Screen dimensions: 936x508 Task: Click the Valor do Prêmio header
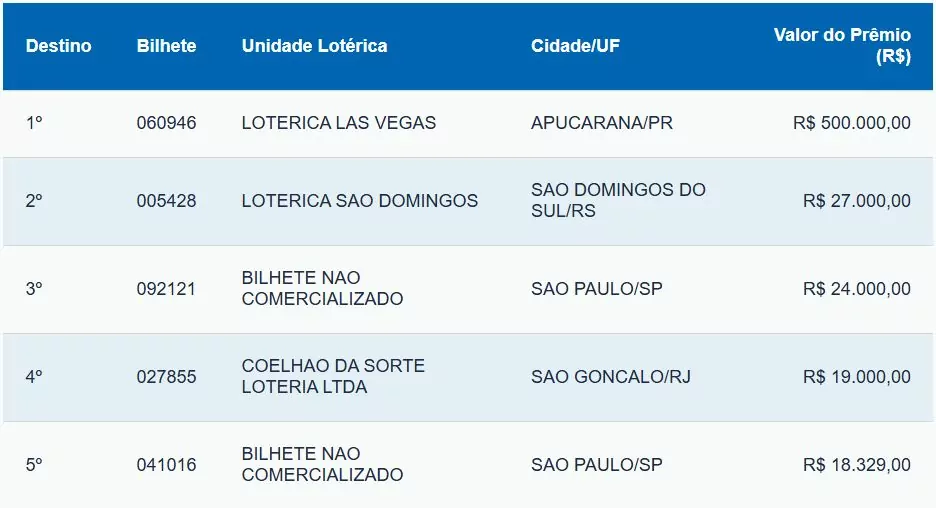click(842, 46)
